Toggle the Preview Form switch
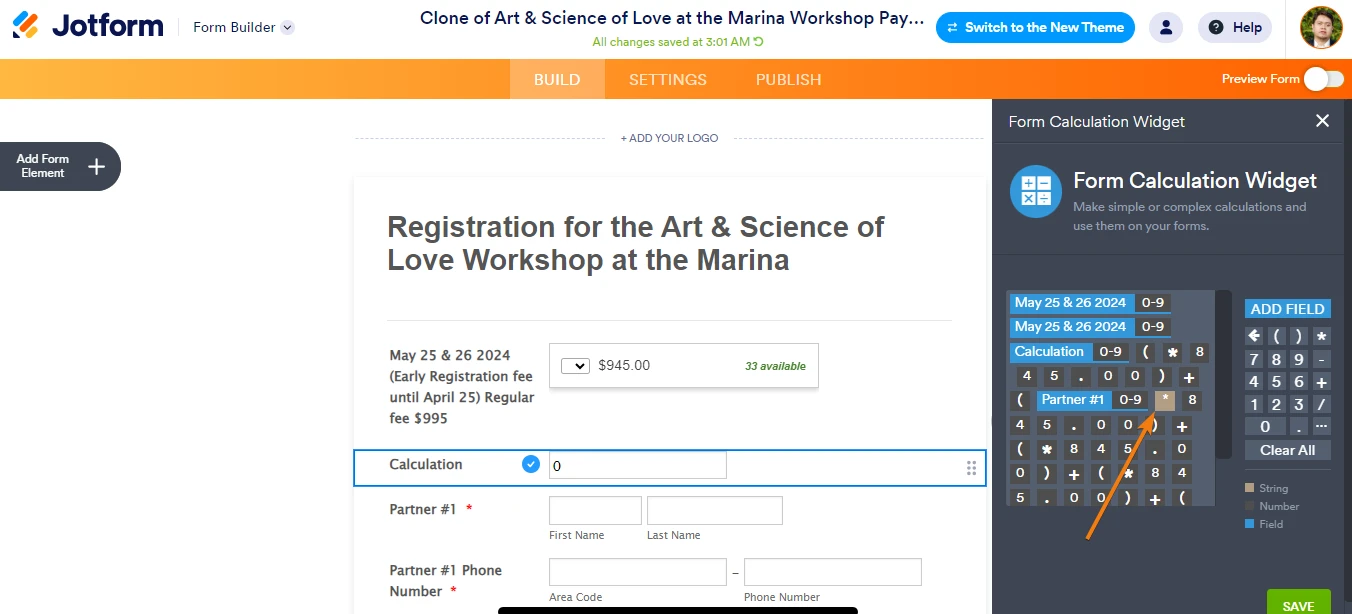Viewport: 1352px width, 614px height. coord(1323,79)
